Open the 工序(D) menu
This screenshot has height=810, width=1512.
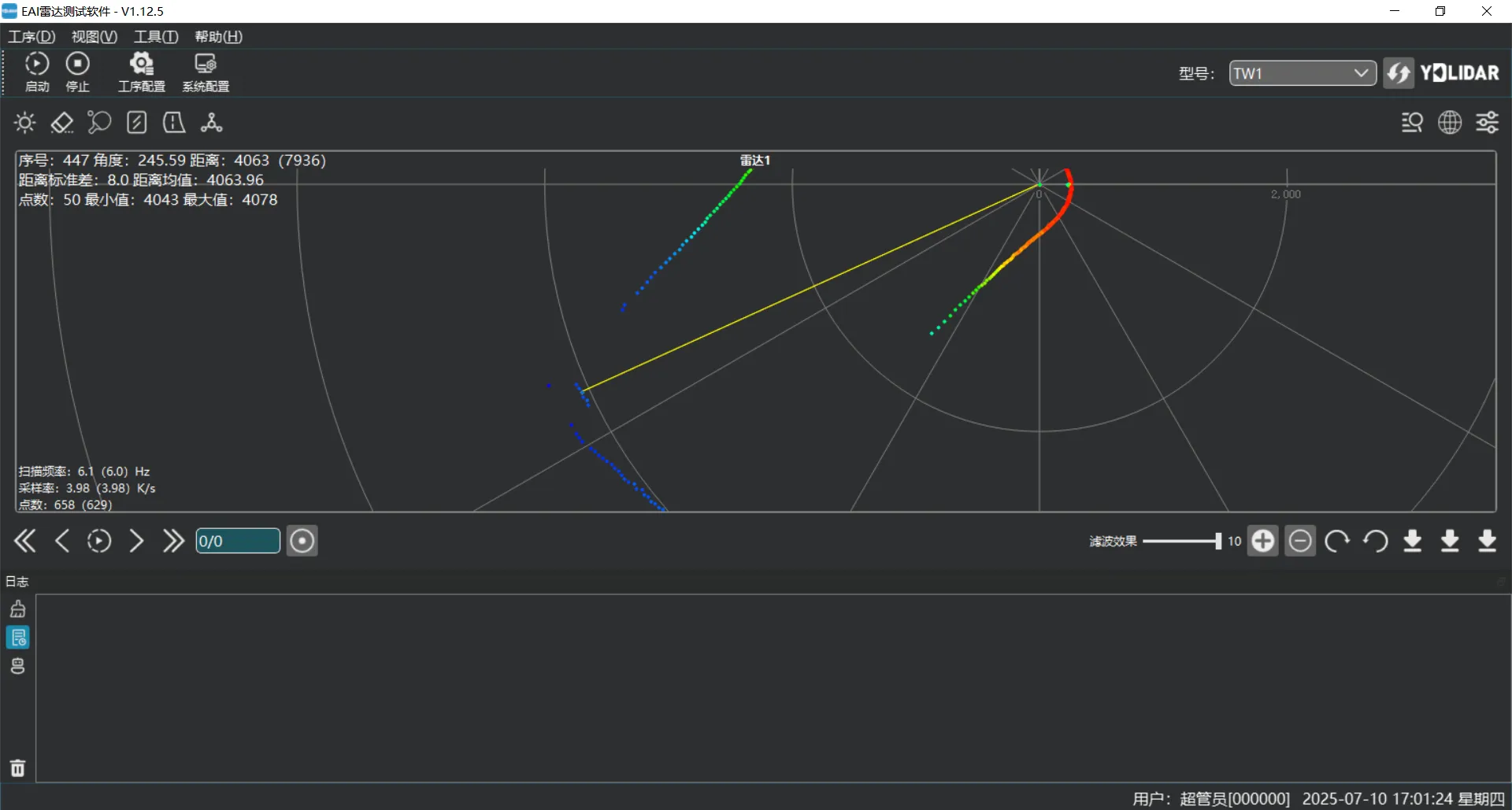[31, 37]
